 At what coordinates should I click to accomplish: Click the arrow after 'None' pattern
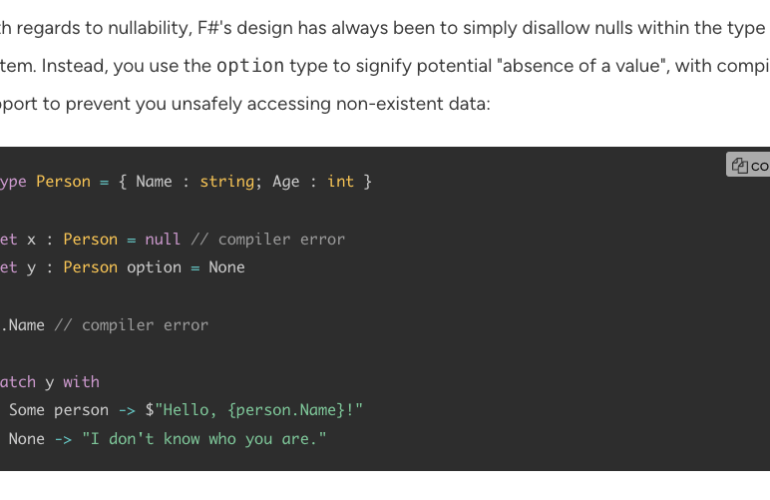click(63, 439)
